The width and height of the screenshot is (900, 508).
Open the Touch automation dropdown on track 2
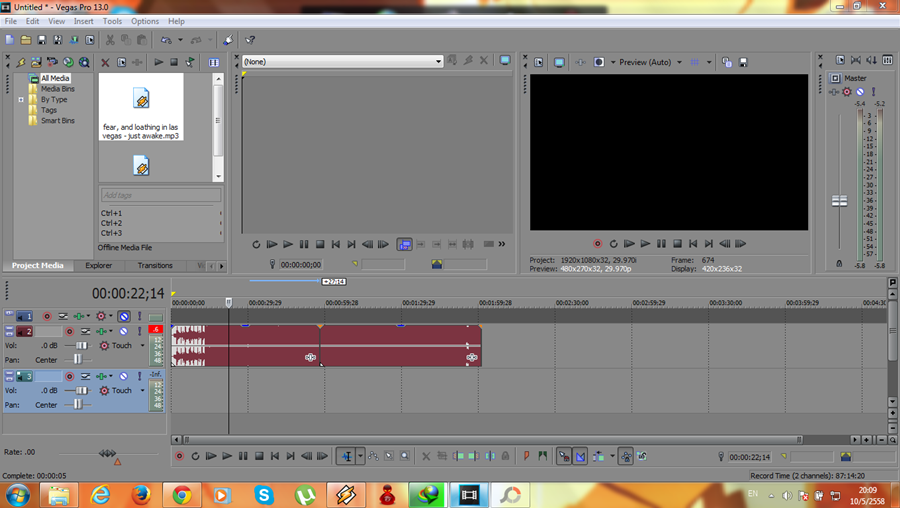point(142,346)
